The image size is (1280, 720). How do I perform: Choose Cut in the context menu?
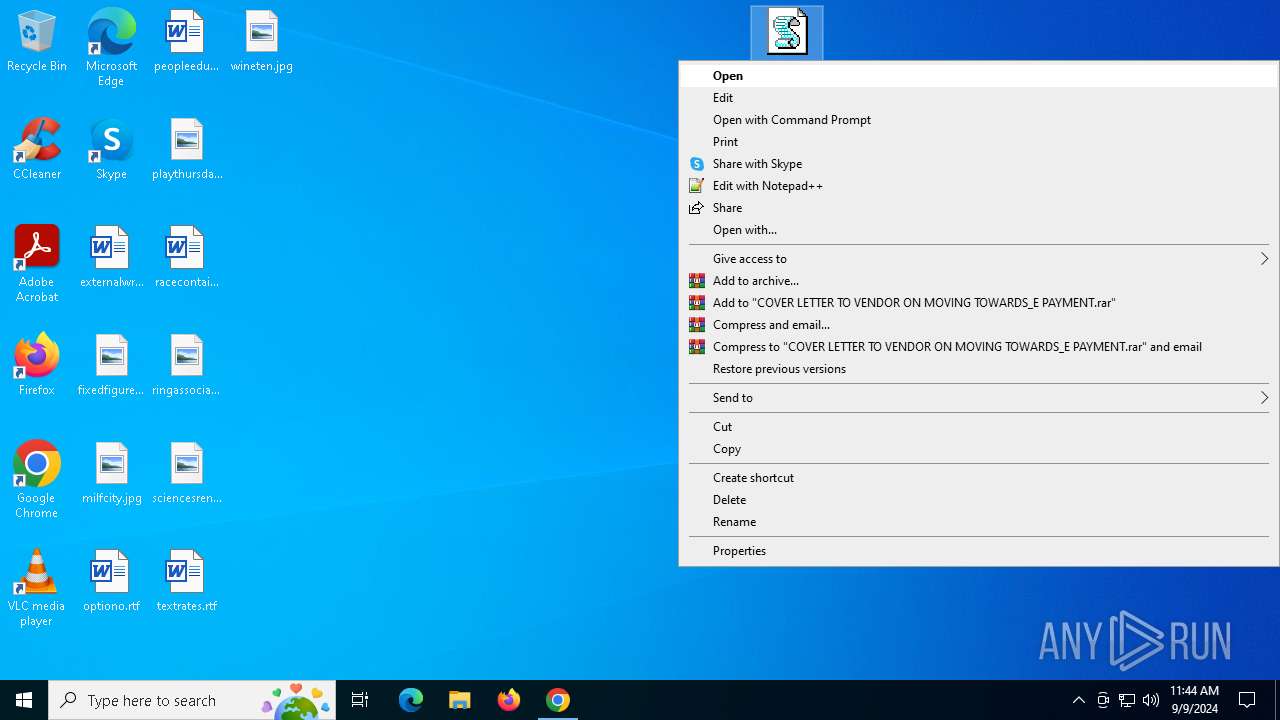(979, 427)
